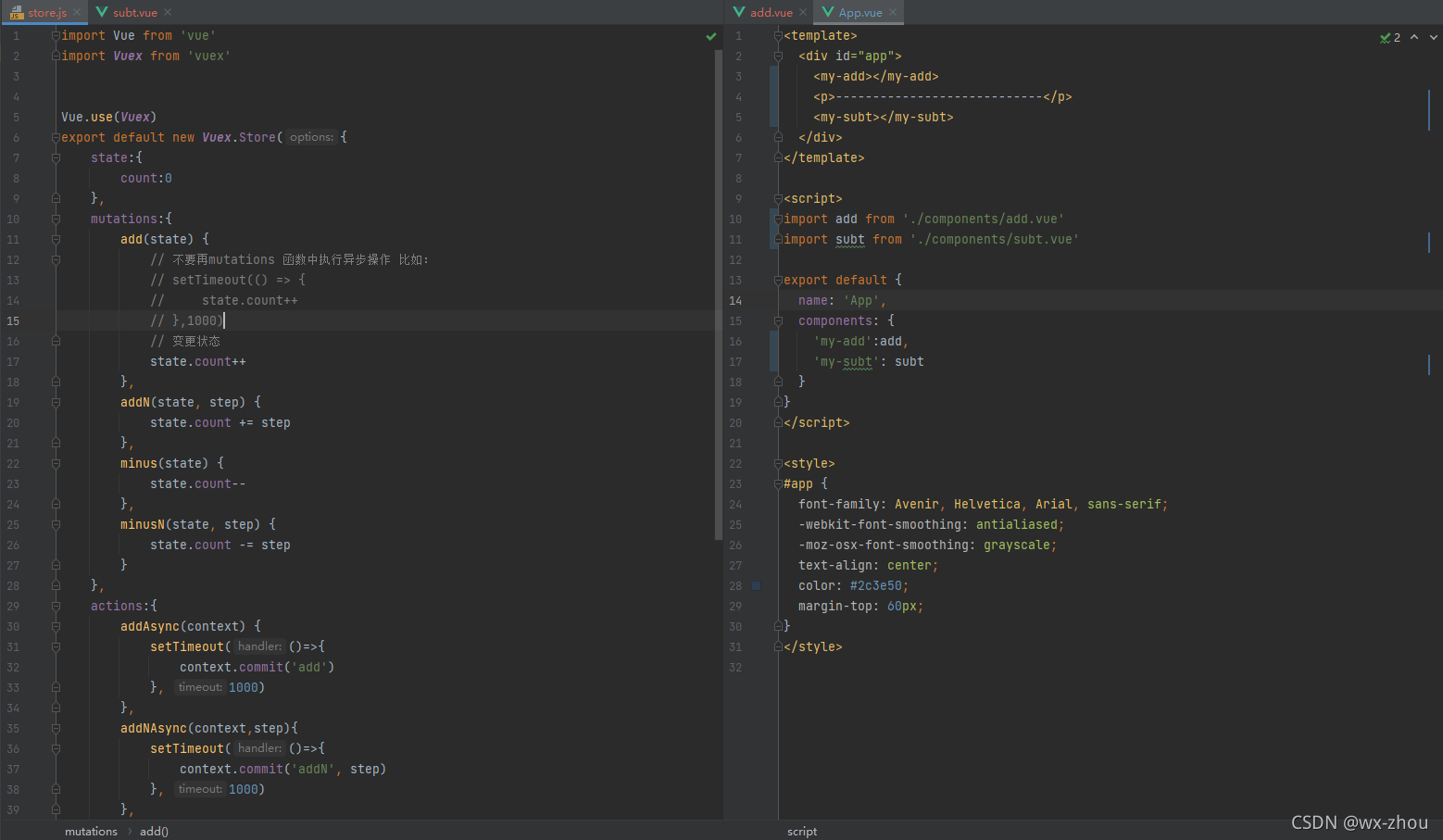Collapse the actions:{ block
This screenshot has width=1443, height=840.
click(x=56, y=606)
